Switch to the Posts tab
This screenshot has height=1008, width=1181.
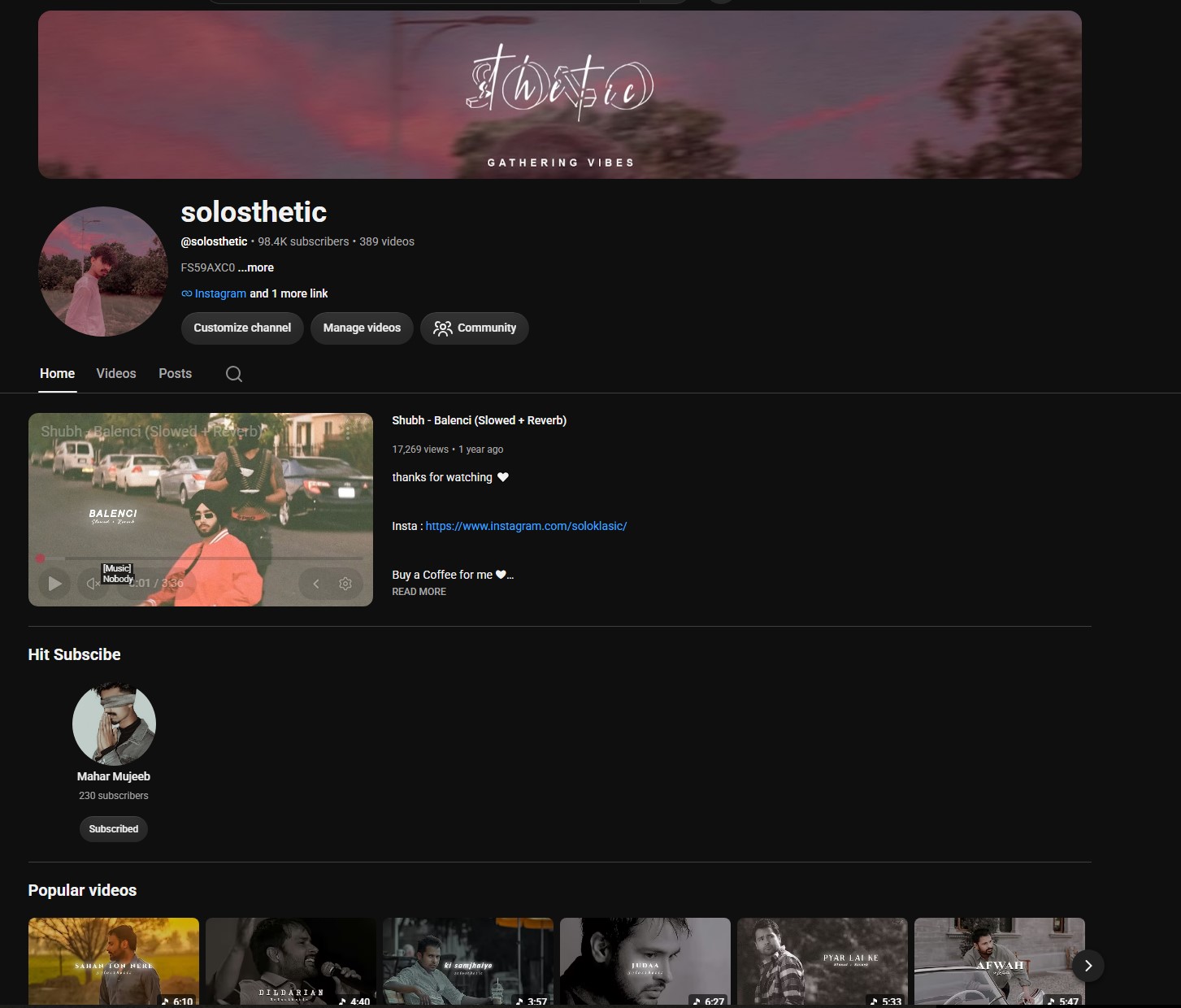[x=176, y=374]
